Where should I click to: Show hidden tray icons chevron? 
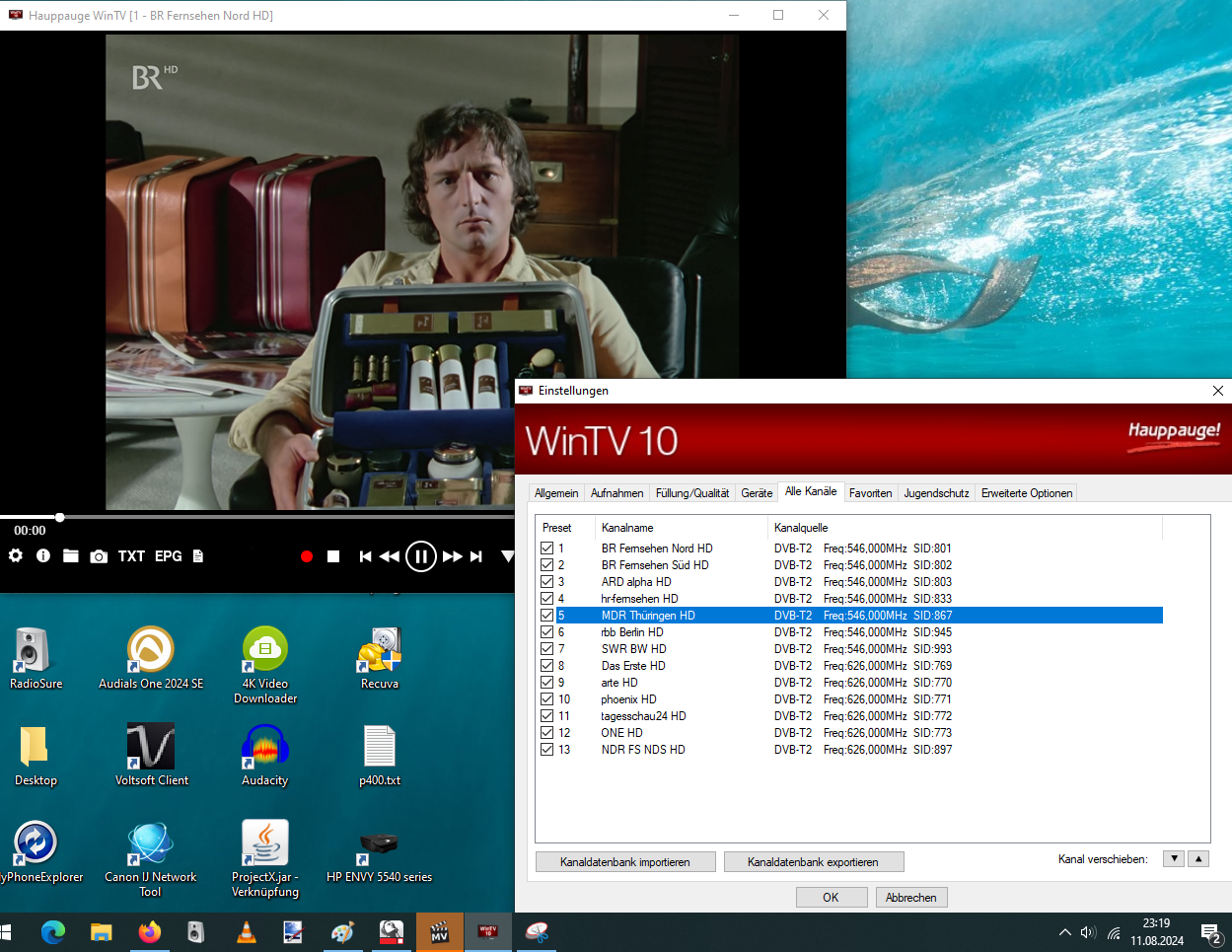click(1064, 932)
